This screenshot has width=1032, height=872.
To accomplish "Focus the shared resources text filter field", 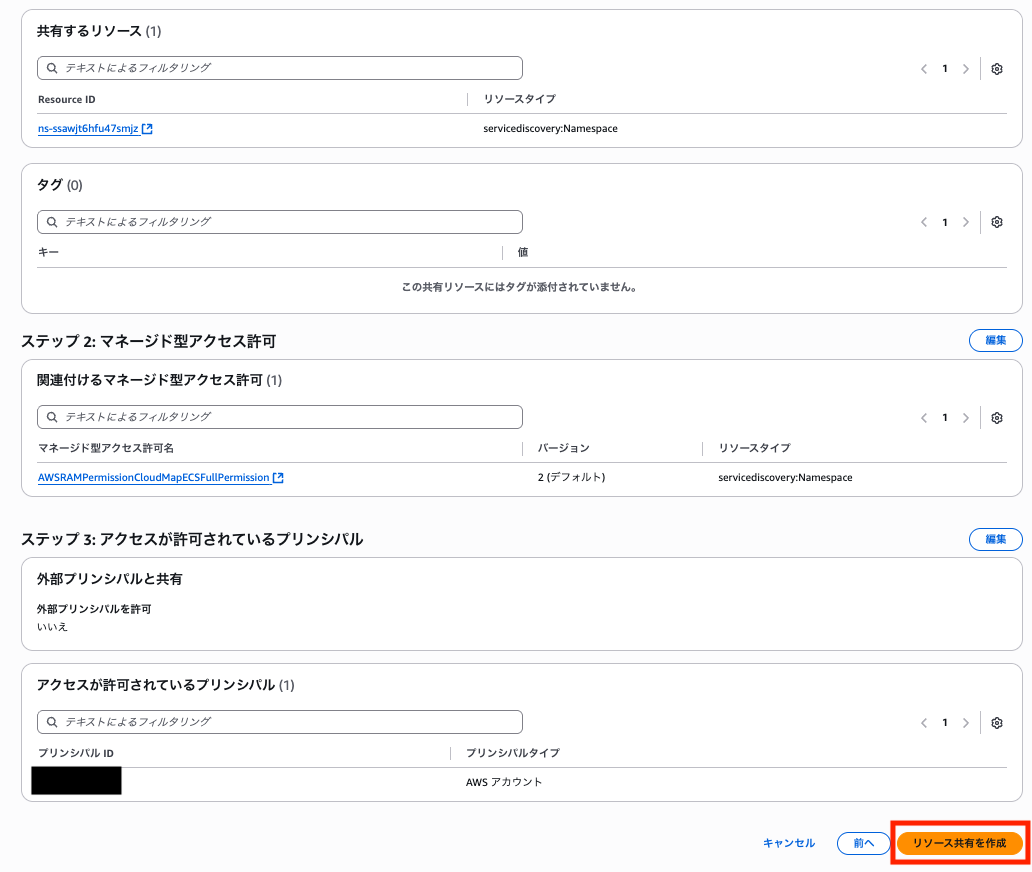I will click(x=280, y=68).
